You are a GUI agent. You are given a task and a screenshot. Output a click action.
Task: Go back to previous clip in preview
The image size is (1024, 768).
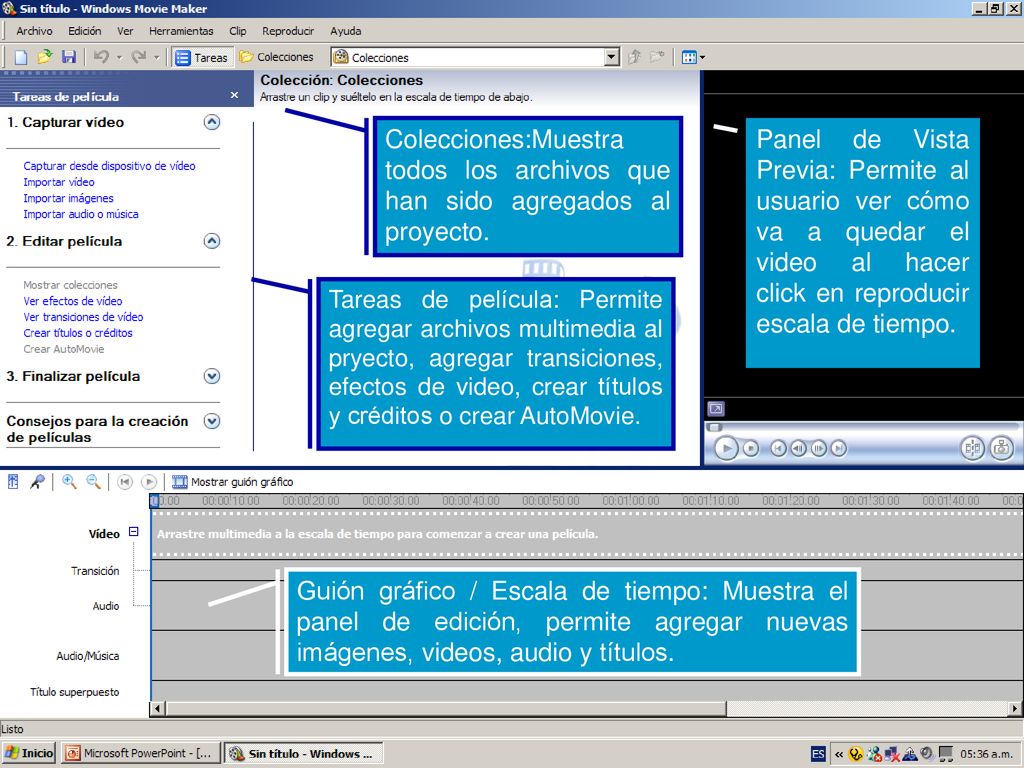click(x=778, y=449)
